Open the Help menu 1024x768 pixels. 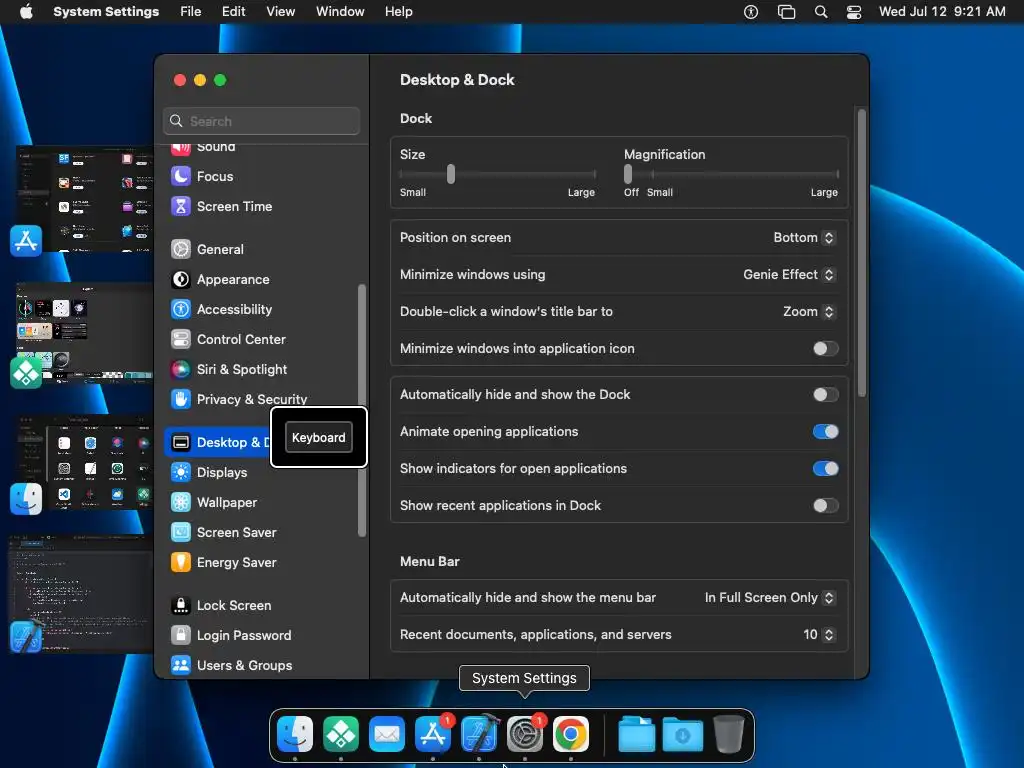(398, 12)
